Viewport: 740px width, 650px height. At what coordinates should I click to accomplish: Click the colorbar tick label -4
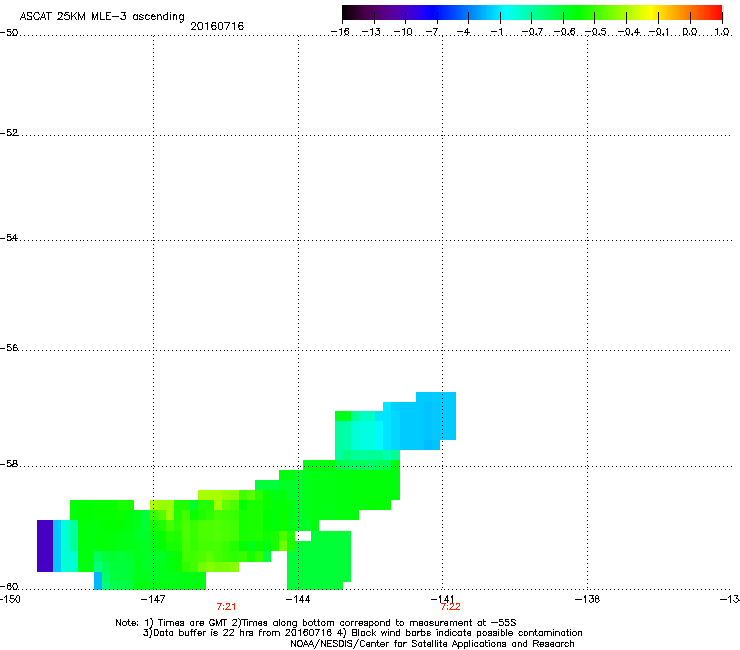(x=463, y=32)
